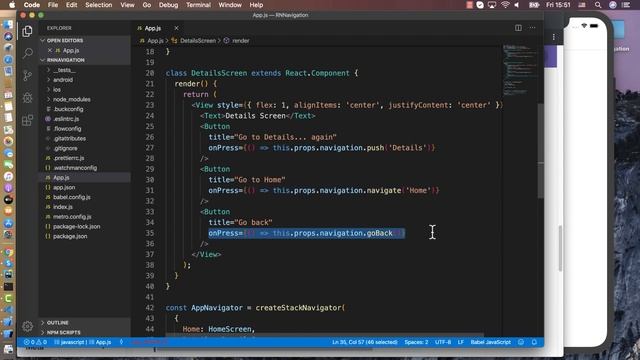The width and height of the screenshot is (640, 360).
Task: Open metro.config.js in the explorer
Action: coord(72,217)
